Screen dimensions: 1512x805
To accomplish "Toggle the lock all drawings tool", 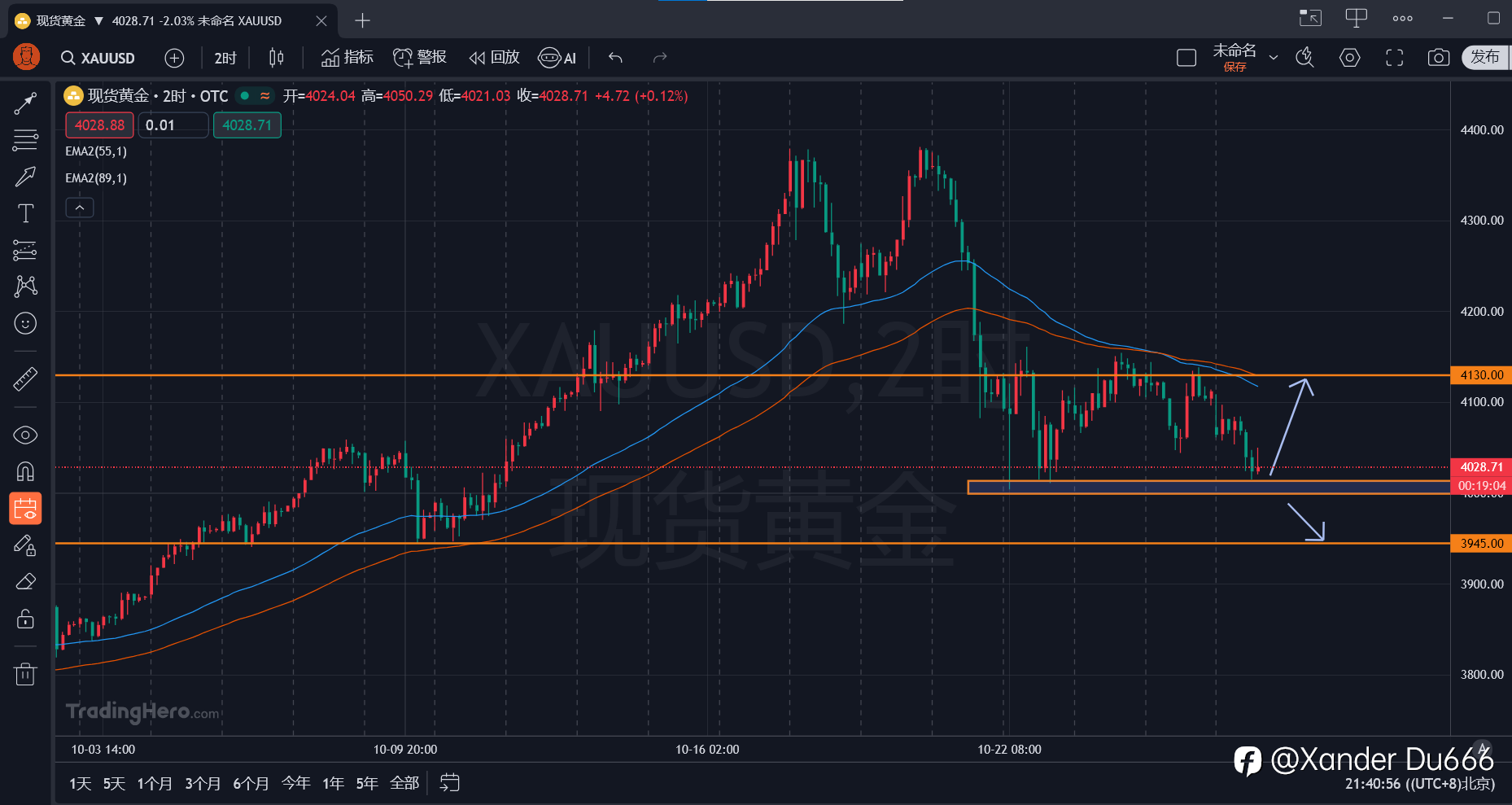I will [x=25, y=619].
